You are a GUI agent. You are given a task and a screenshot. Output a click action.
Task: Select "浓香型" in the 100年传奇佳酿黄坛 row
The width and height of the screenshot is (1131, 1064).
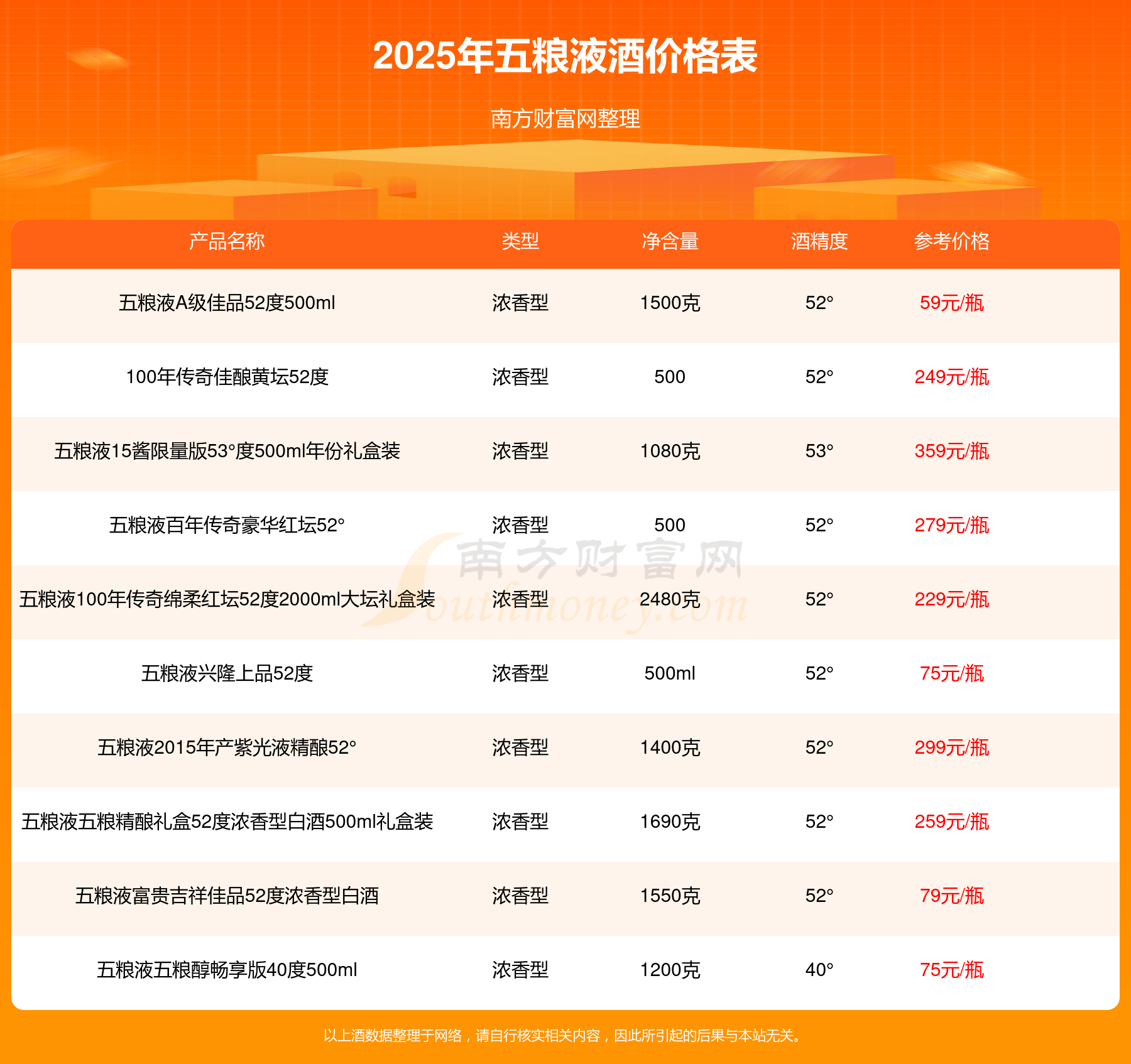tap(520, 377)
